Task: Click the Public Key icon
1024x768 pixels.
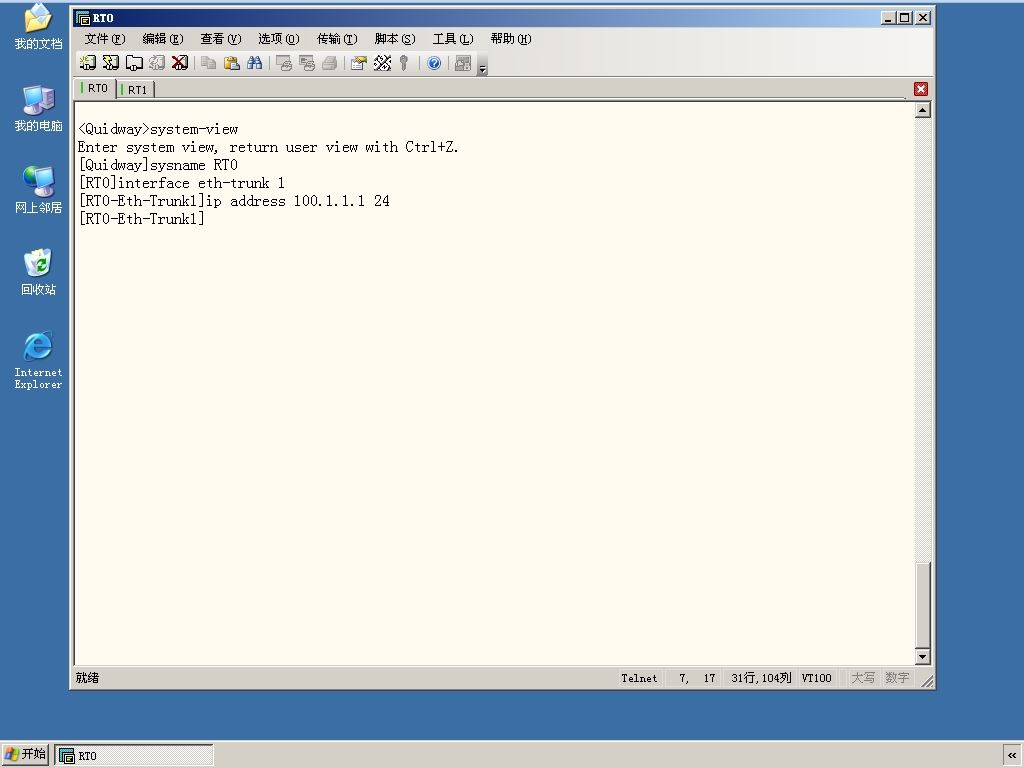Action: point(404,63)
